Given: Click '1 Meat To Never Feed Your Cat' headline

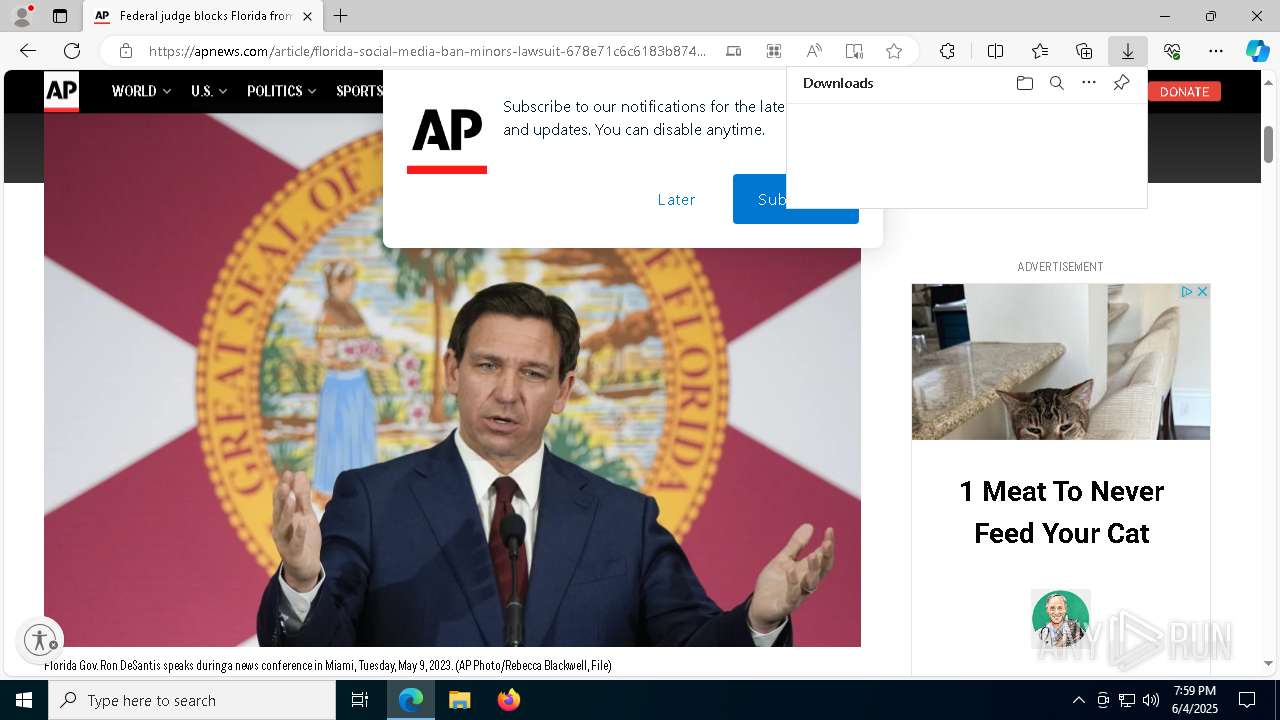Looking at the screenshot, I should [1061, 512].
